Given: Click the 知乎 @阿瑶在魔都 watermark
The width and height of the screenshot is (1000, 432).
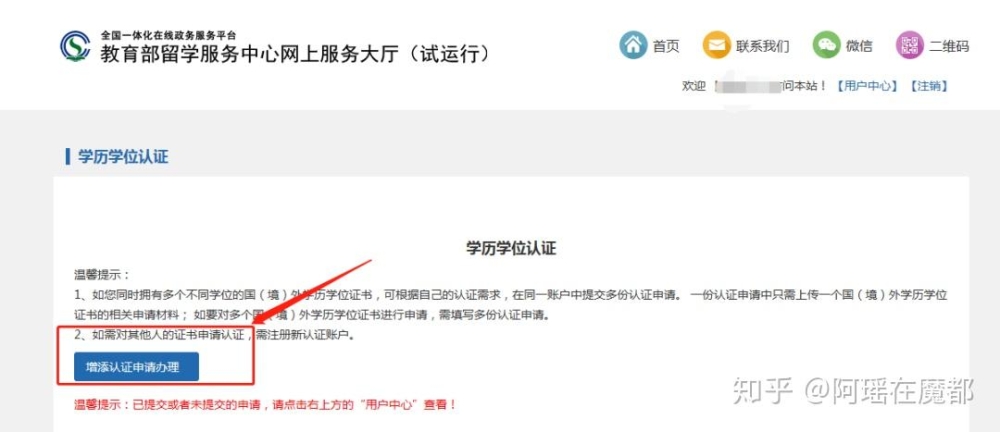Looking at the screenshot, I should (853, 391).
